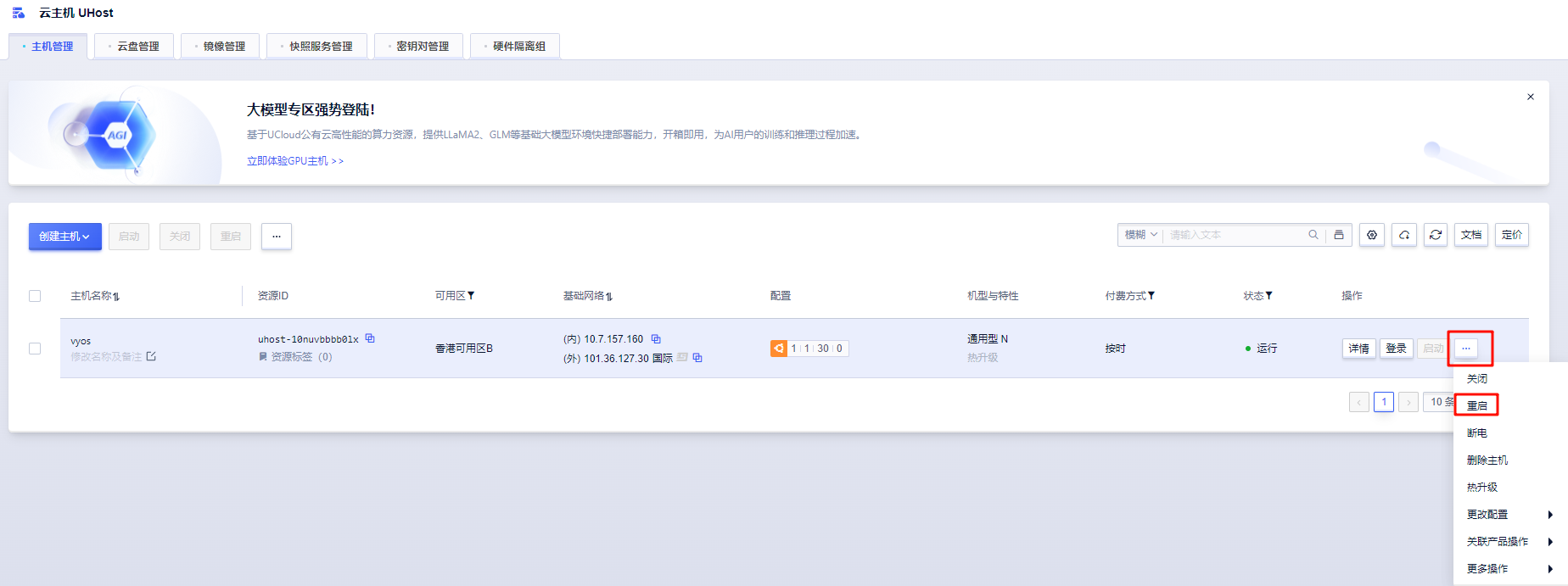1568x586 pixels.
Task: Click the AGI banner illustration
Action: (x=115, y=134)
